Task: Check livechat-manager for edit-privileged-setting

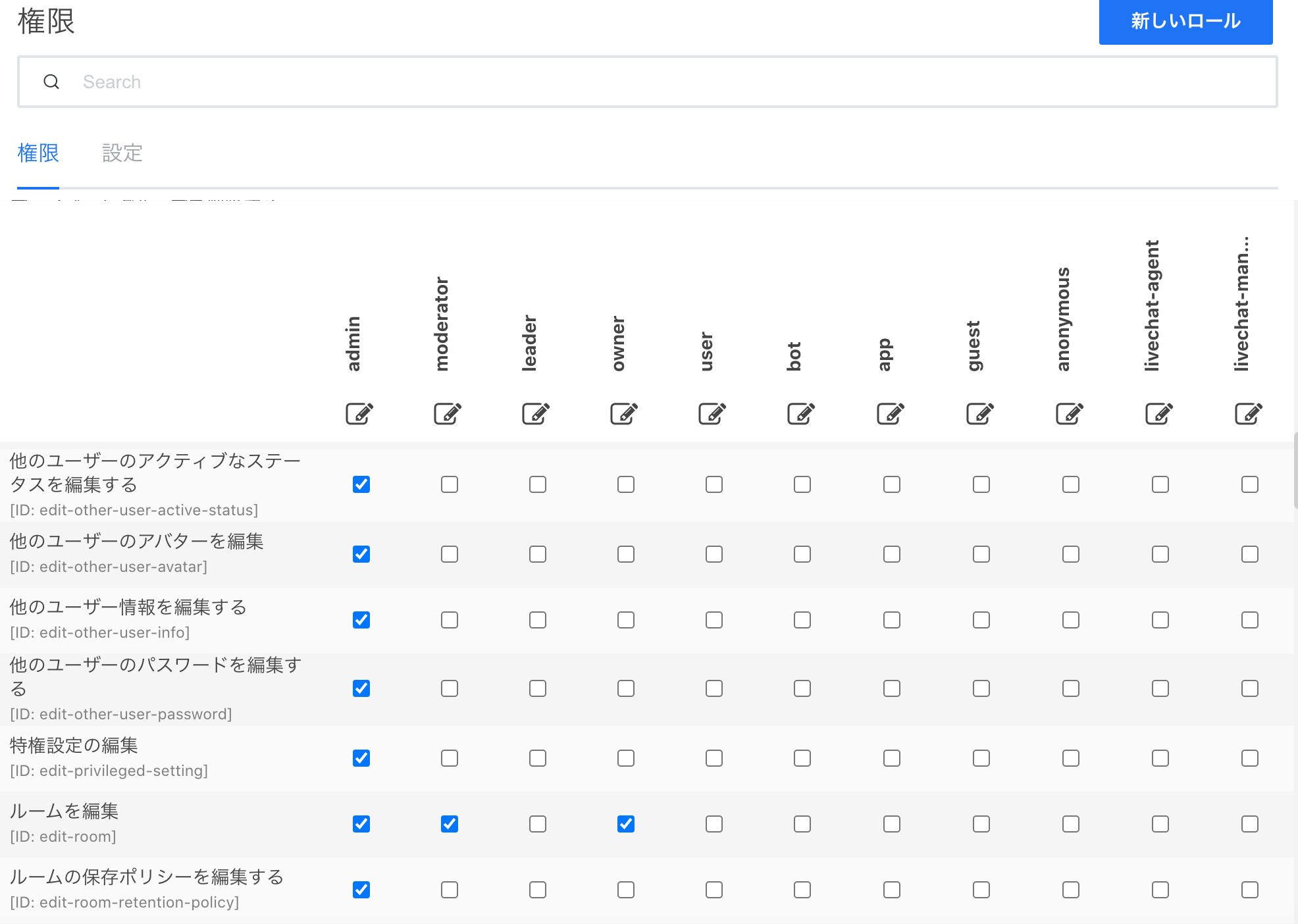Action: (1250, 758)
